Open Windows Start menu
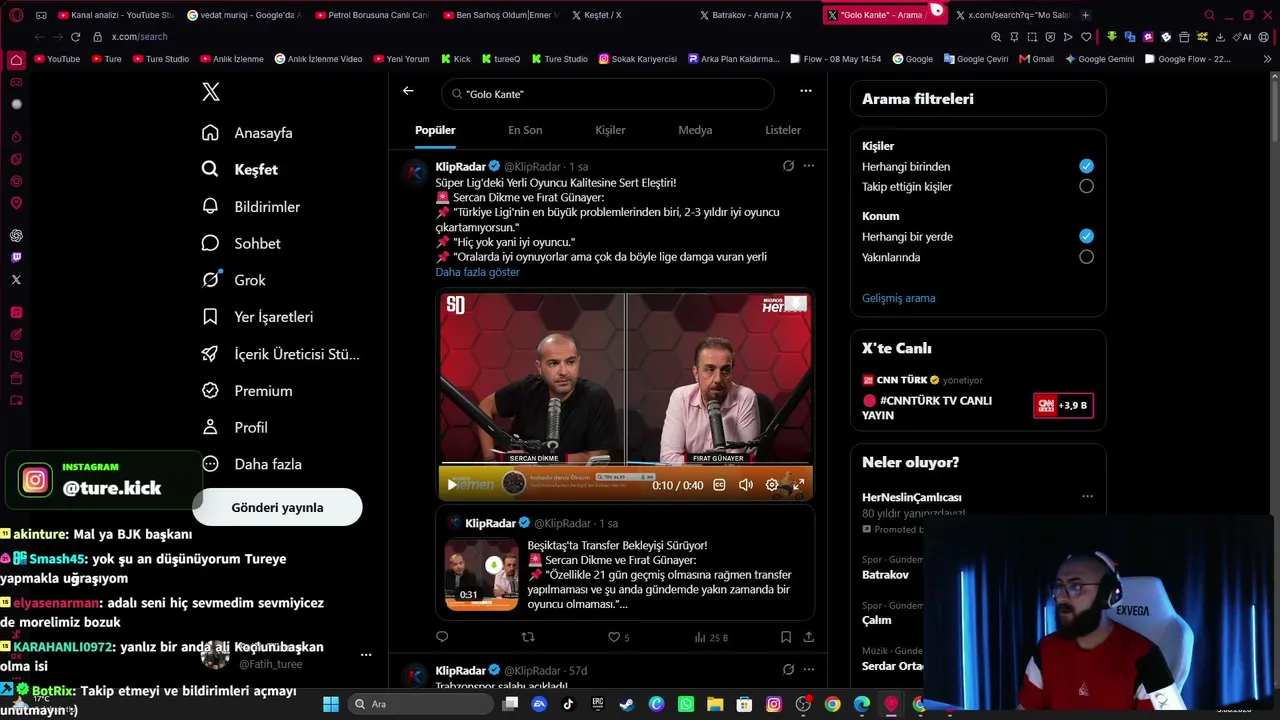1280x720 pixels. coord(331,704)
